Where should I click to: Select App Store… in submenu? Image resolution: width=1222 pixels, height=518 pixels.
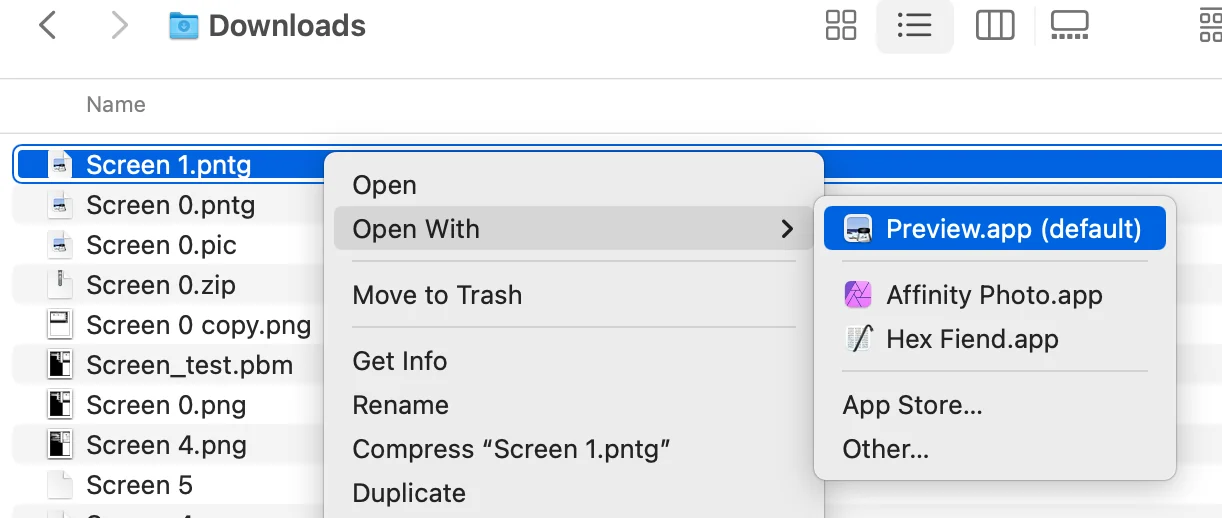pyautogui.click(x=912, y=405)
